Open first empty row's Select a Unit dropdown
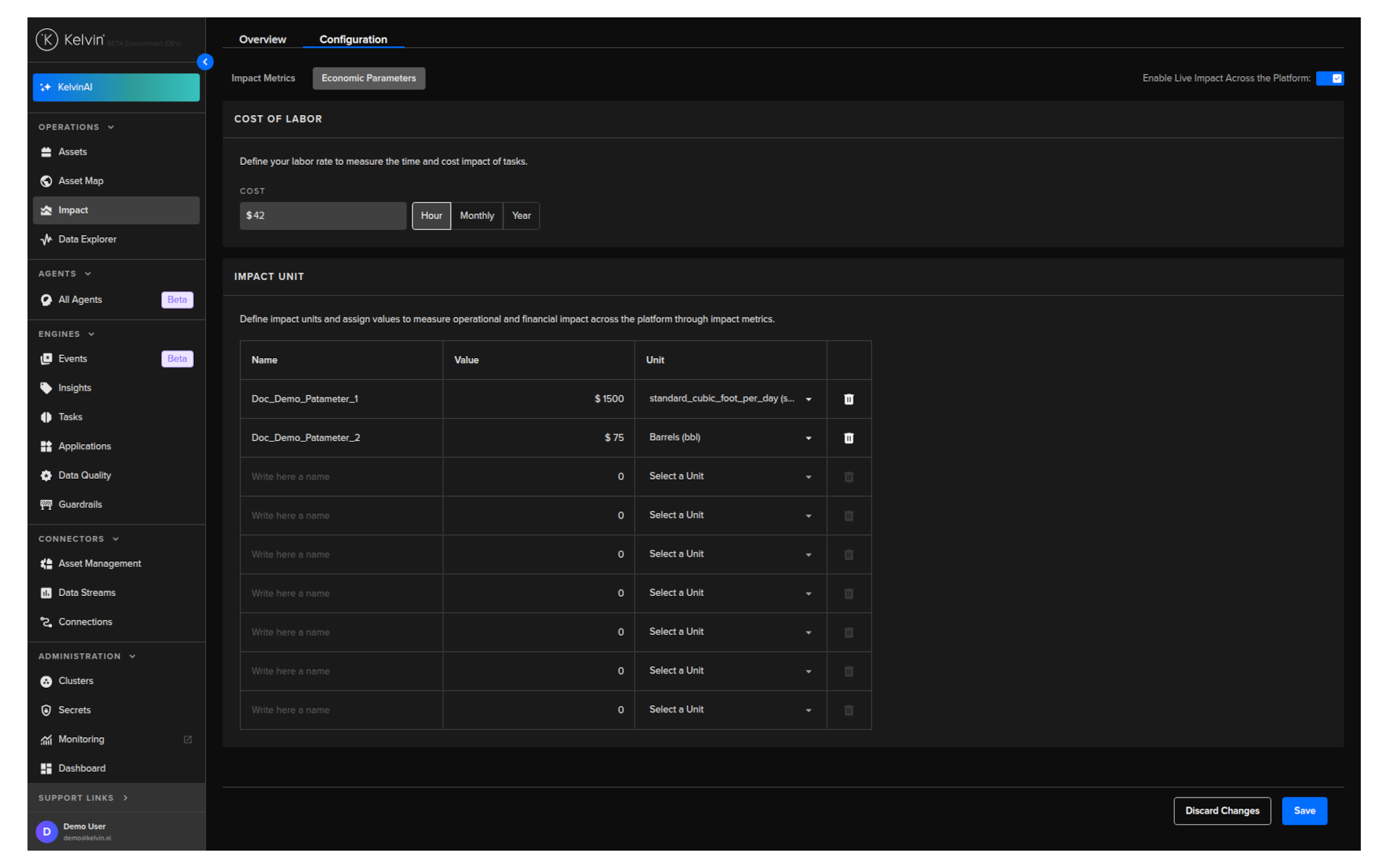This screenshot has height=868, width=1389. pos(731,477)
